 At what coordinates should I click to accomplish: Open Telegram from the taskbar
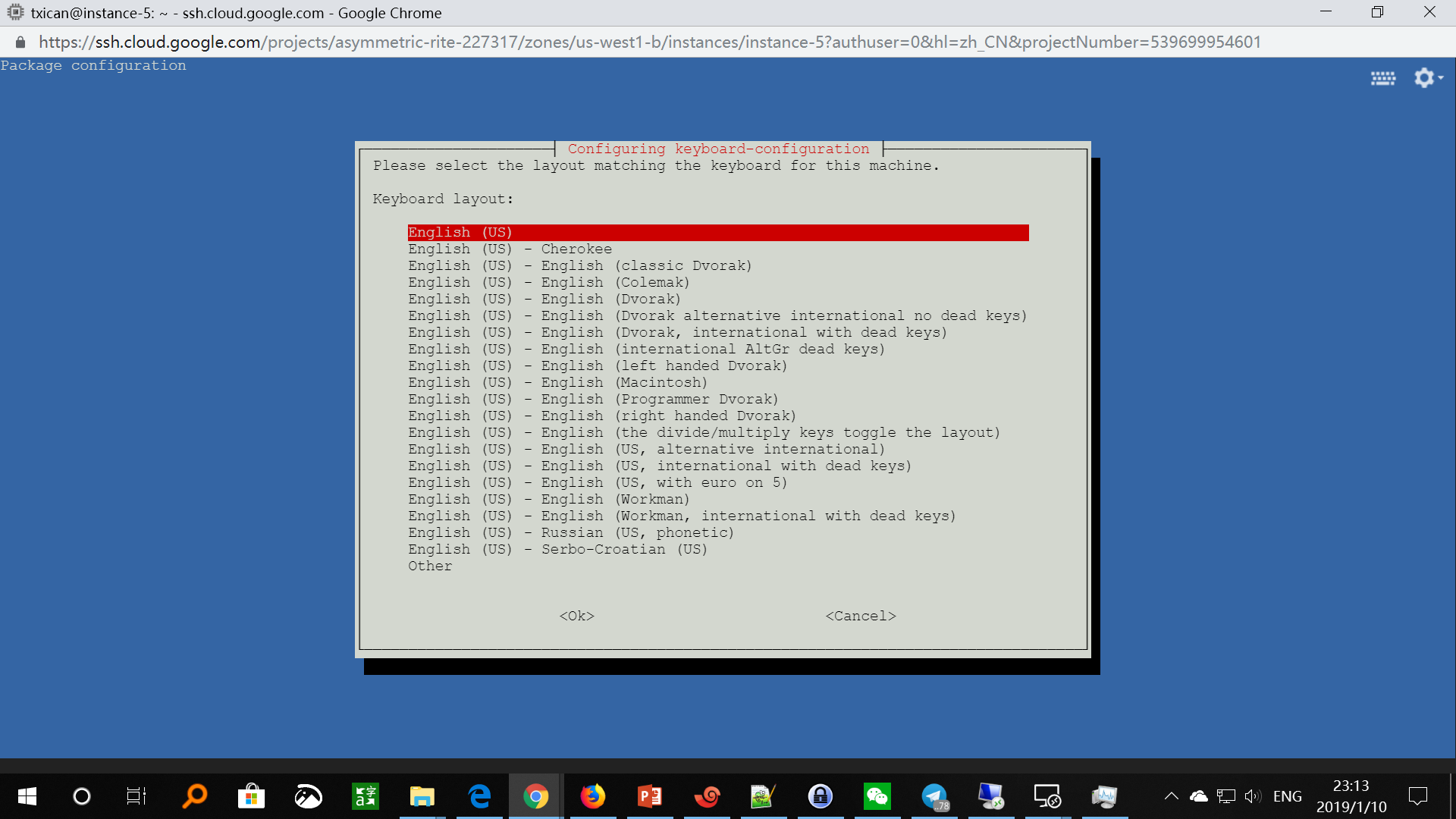[x=934, y=796]
